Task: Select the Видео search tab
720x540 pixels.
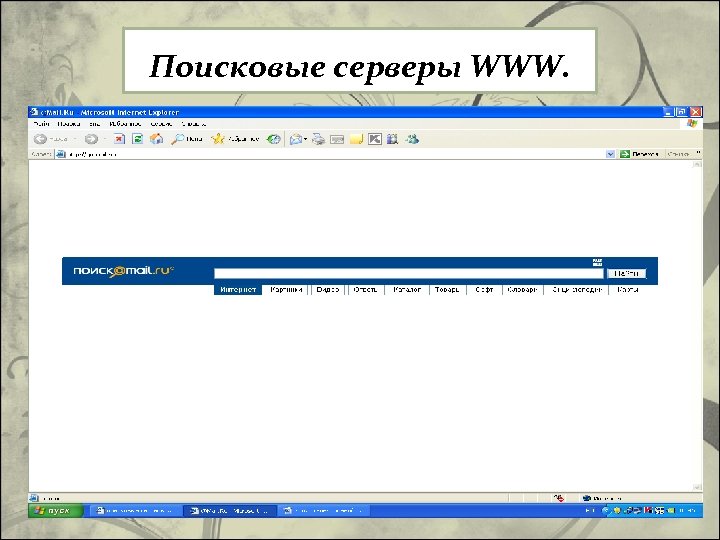Action: click(x=327, y=290)
